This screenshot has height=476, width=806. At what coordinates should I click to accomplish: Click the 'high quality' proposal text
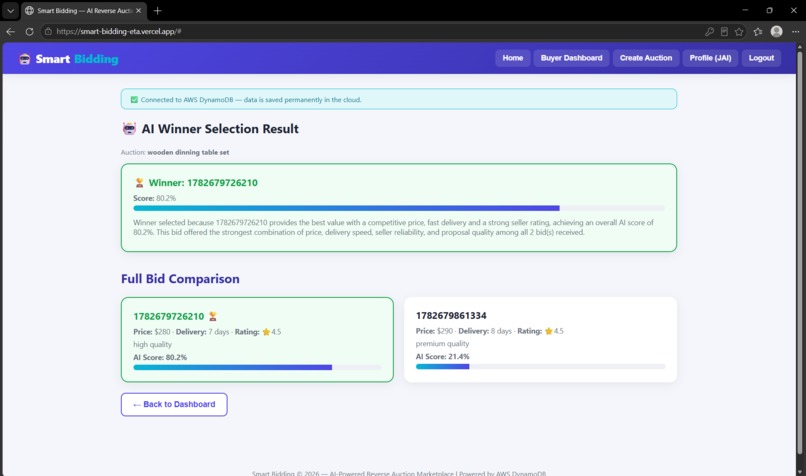click(152, 344)
